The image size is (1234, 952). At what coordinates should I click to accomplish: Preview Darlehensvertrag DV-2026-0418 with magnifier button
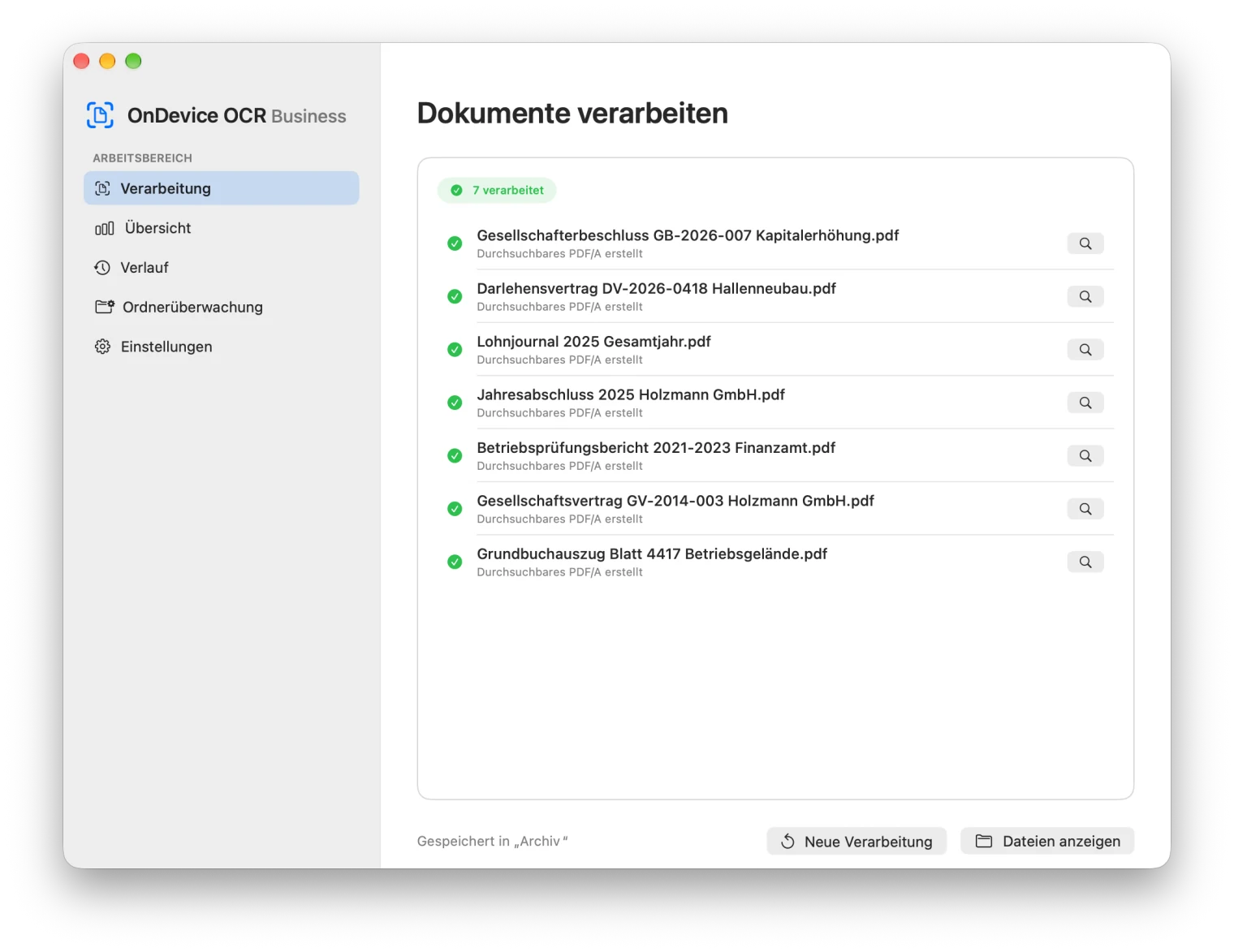[x=1085, y=296]
